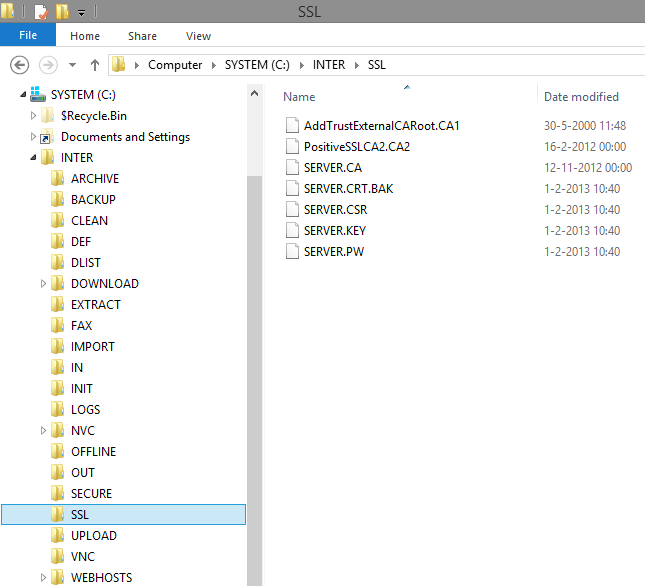Image resolution: width=645 pixels, height=586 pixels.
Task: Select file AddTrustExternalCARoot.CA1
Action: click(381, 125)
